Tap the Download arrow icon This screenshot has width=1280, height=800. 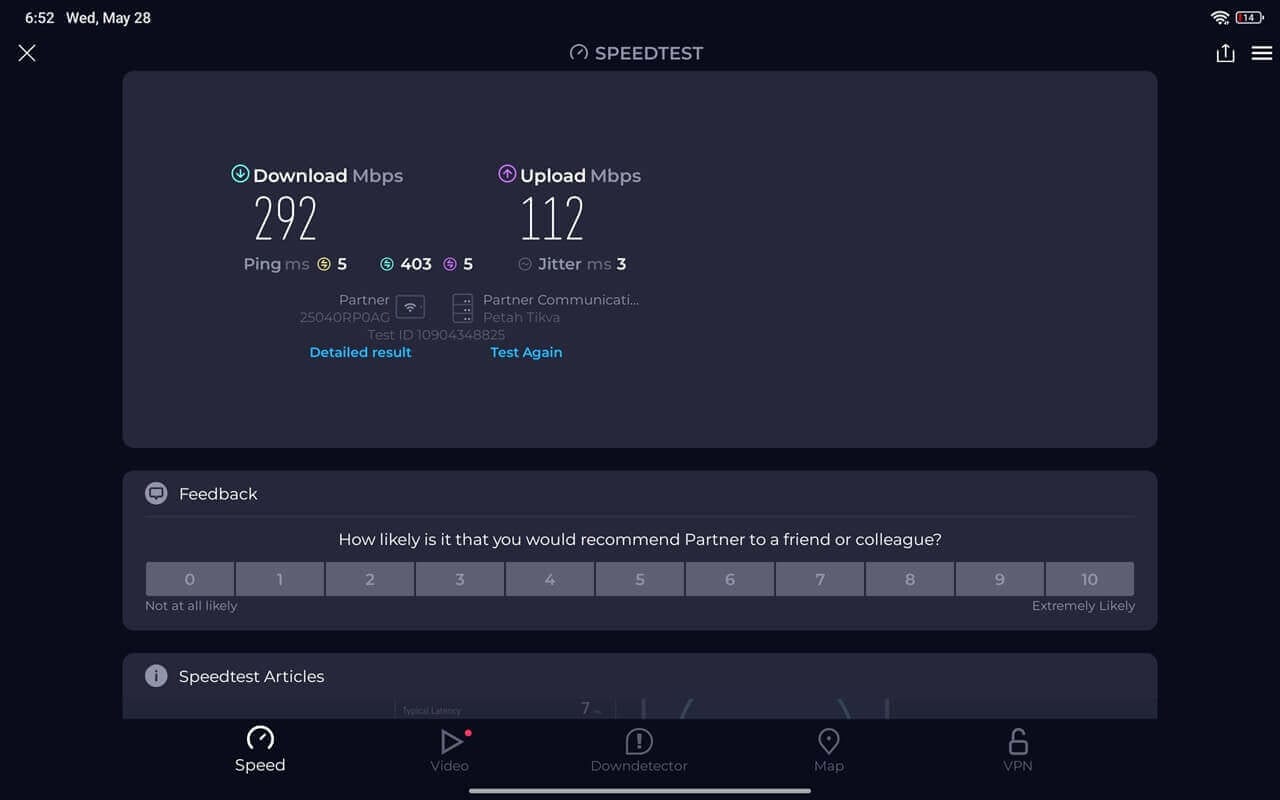[240, 174]
